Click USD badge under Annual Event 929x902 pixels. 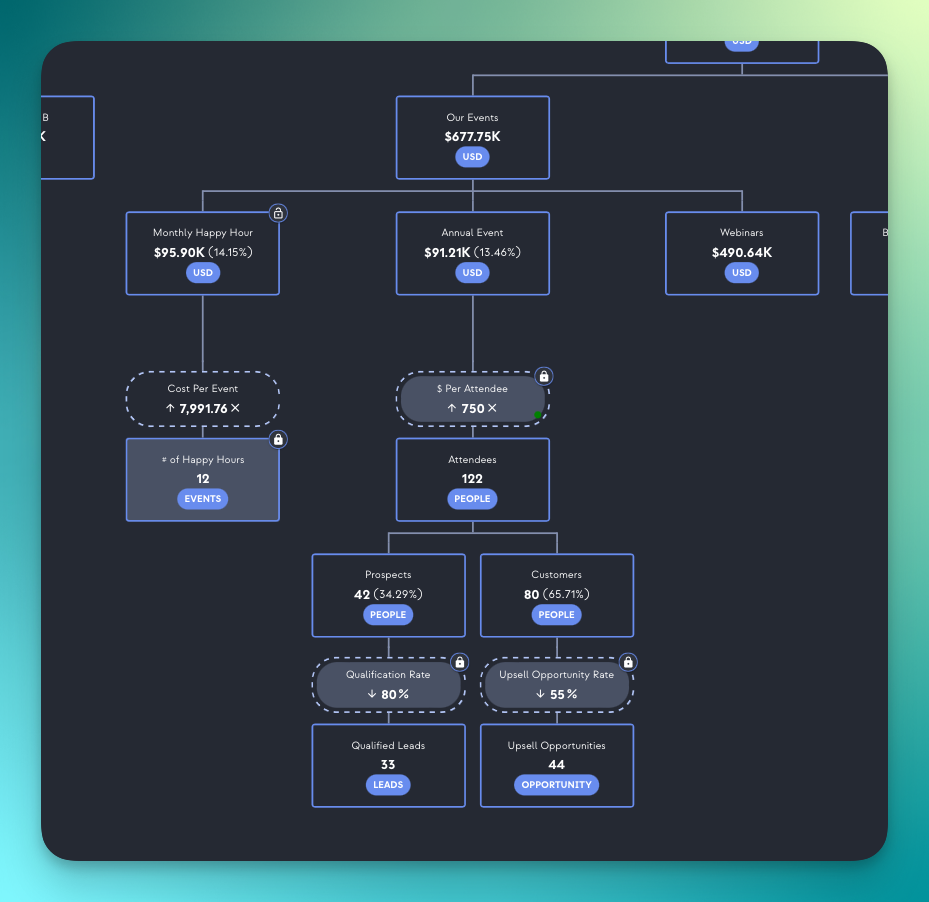coord(472,273)
